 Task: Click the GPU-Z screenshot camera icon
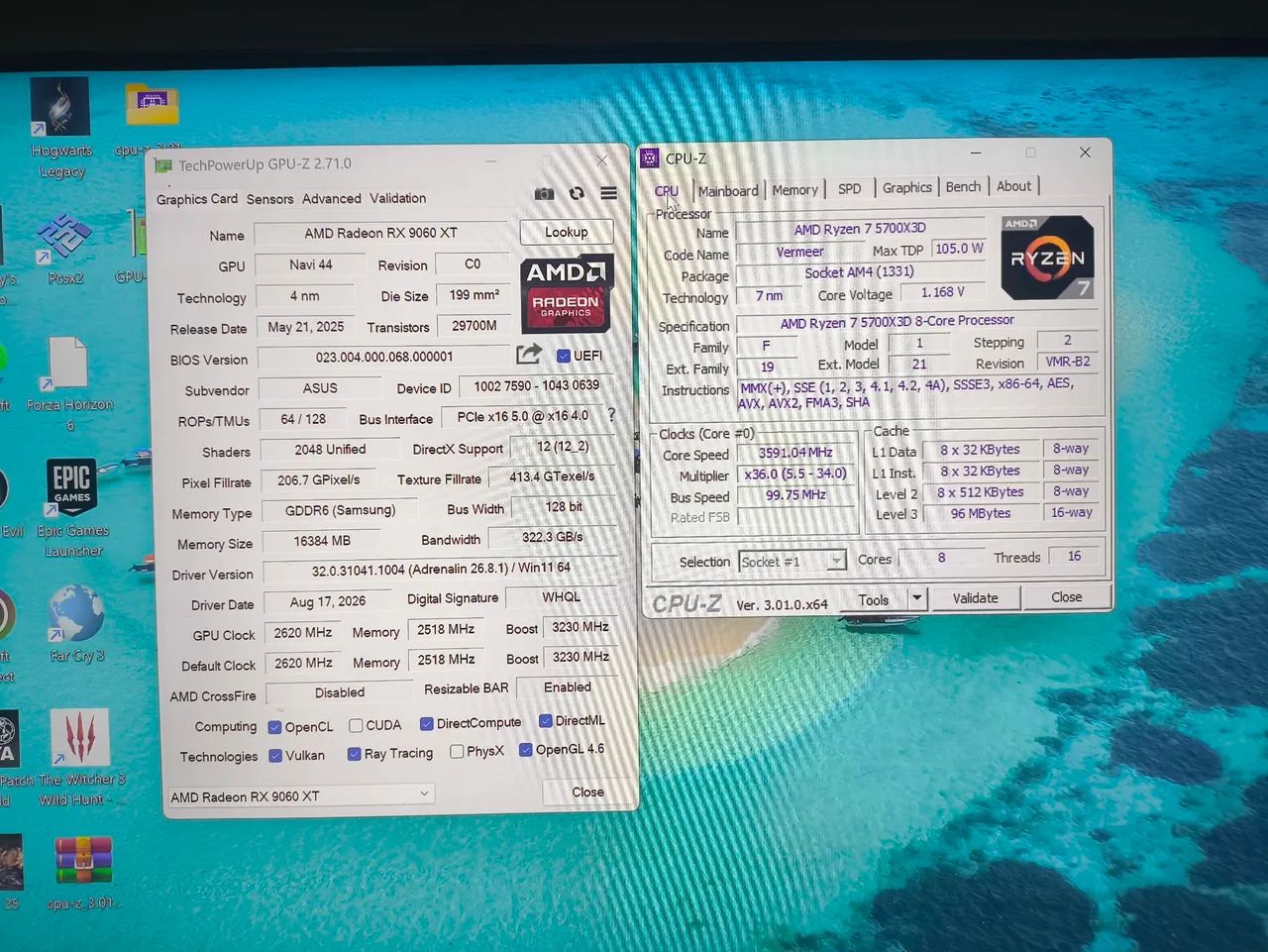544,194
